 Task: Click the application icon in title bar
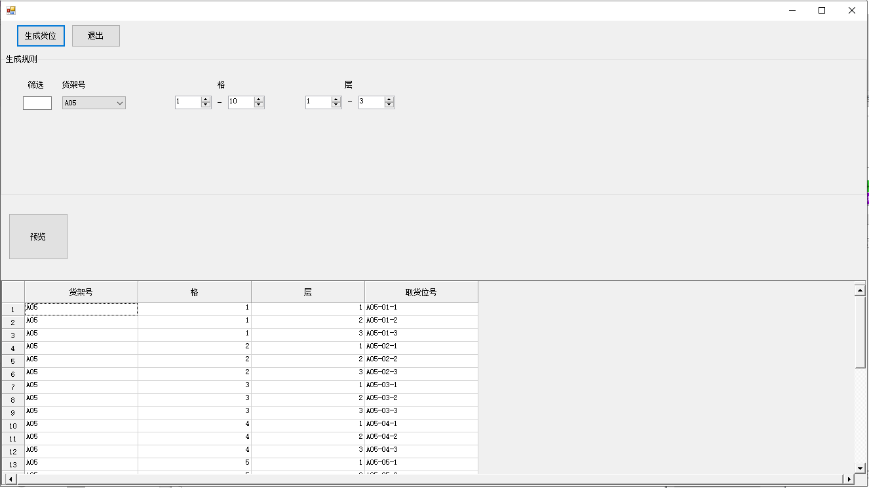pos(11,10)
